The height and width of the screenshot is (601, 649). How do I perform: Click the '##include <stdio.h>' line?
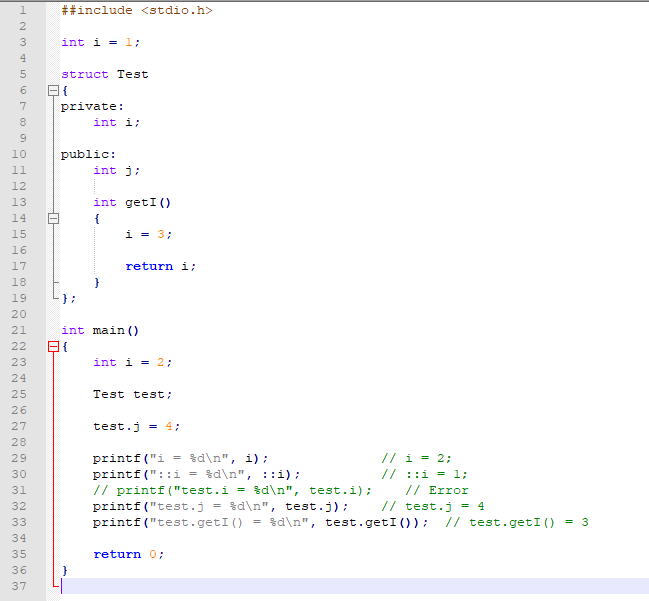[x=137, y=10]
